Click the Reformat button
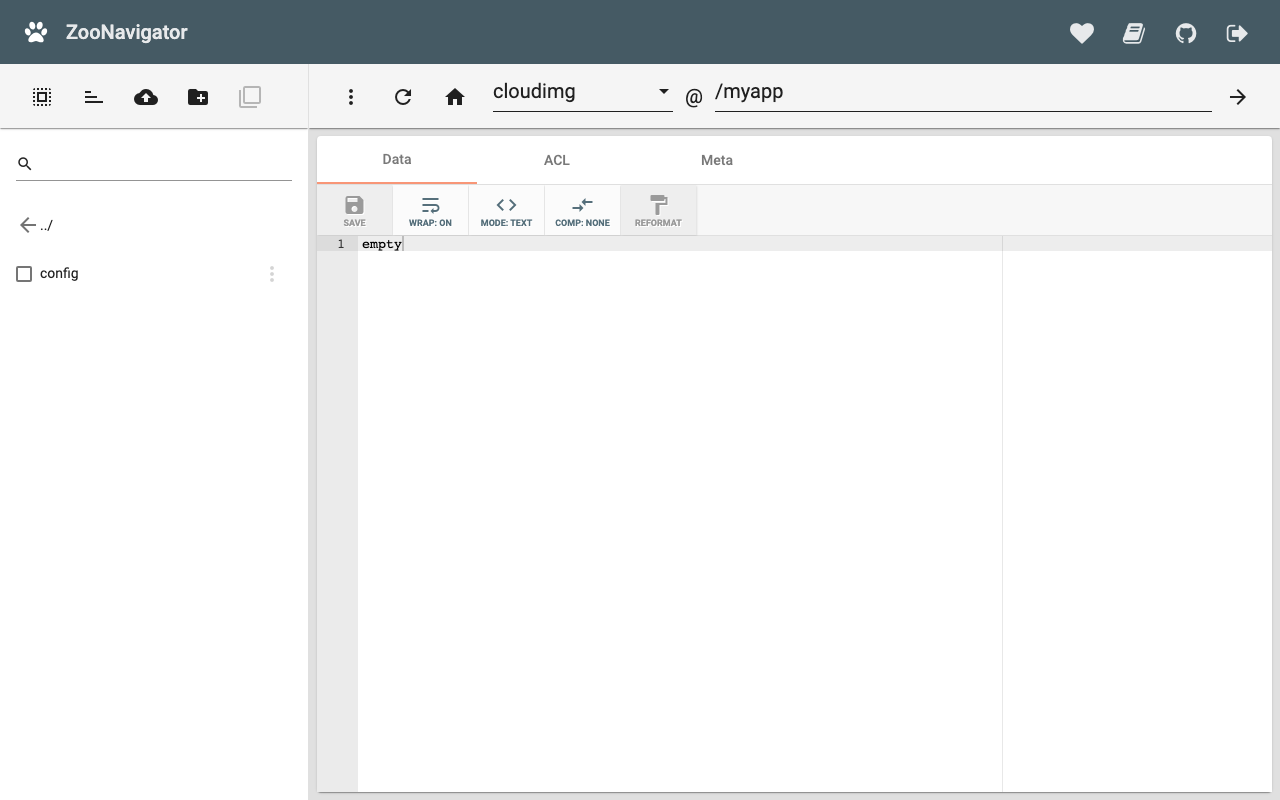Screen dimensions: 1280x800 tap(658, 211)
